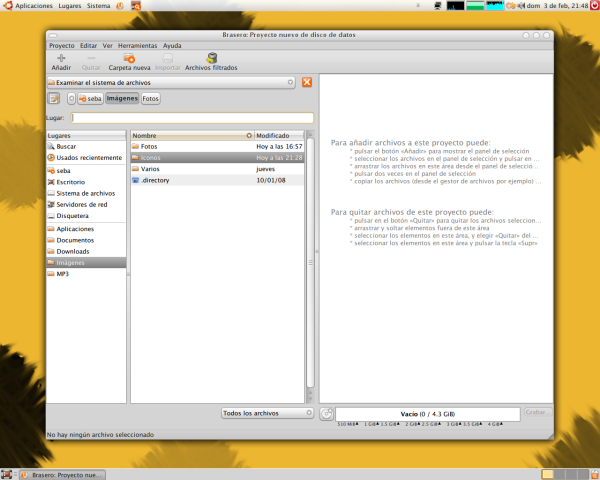Viewport: 600px width, 480px height.
Task: Open the Todos los archivos filter dropdown
Action: point(267,413)
